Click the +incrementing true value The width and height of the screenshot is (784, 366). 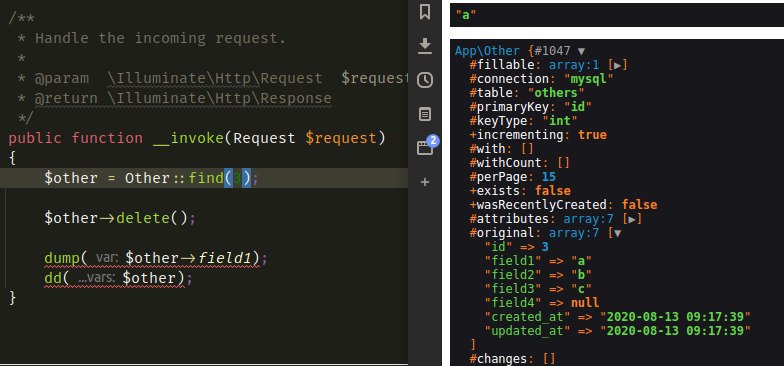coord(592,135)
